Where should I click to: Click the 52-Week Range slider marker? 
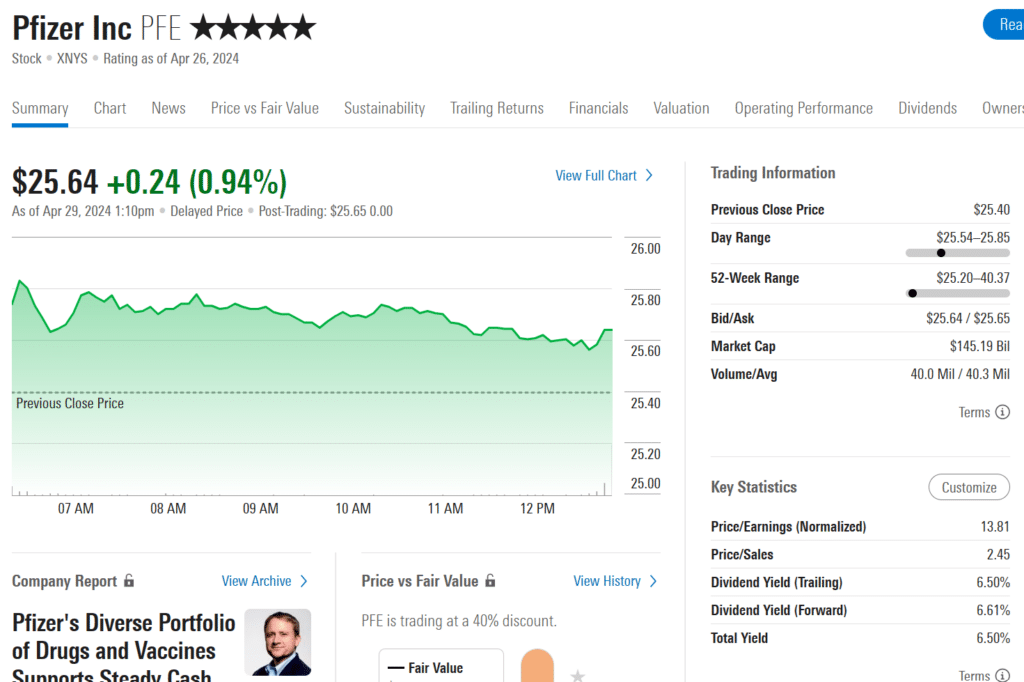tap(911, 293)
